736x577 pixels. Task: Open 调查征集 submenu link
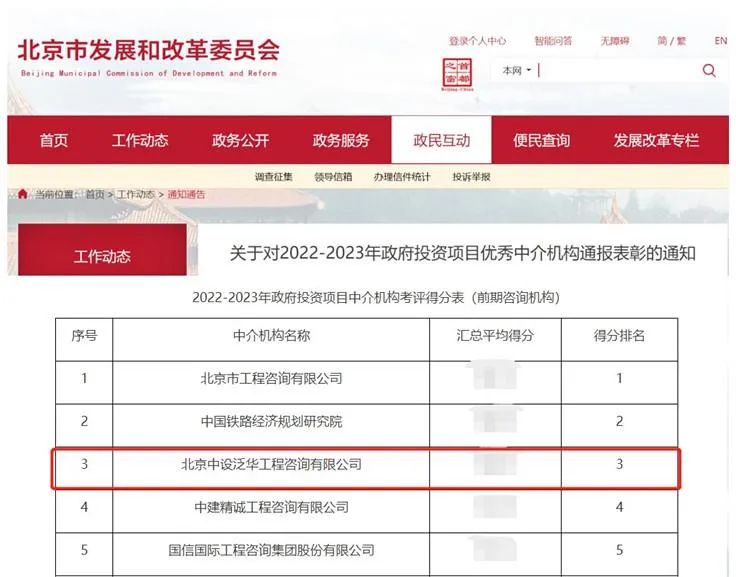[x=274, y=177]
